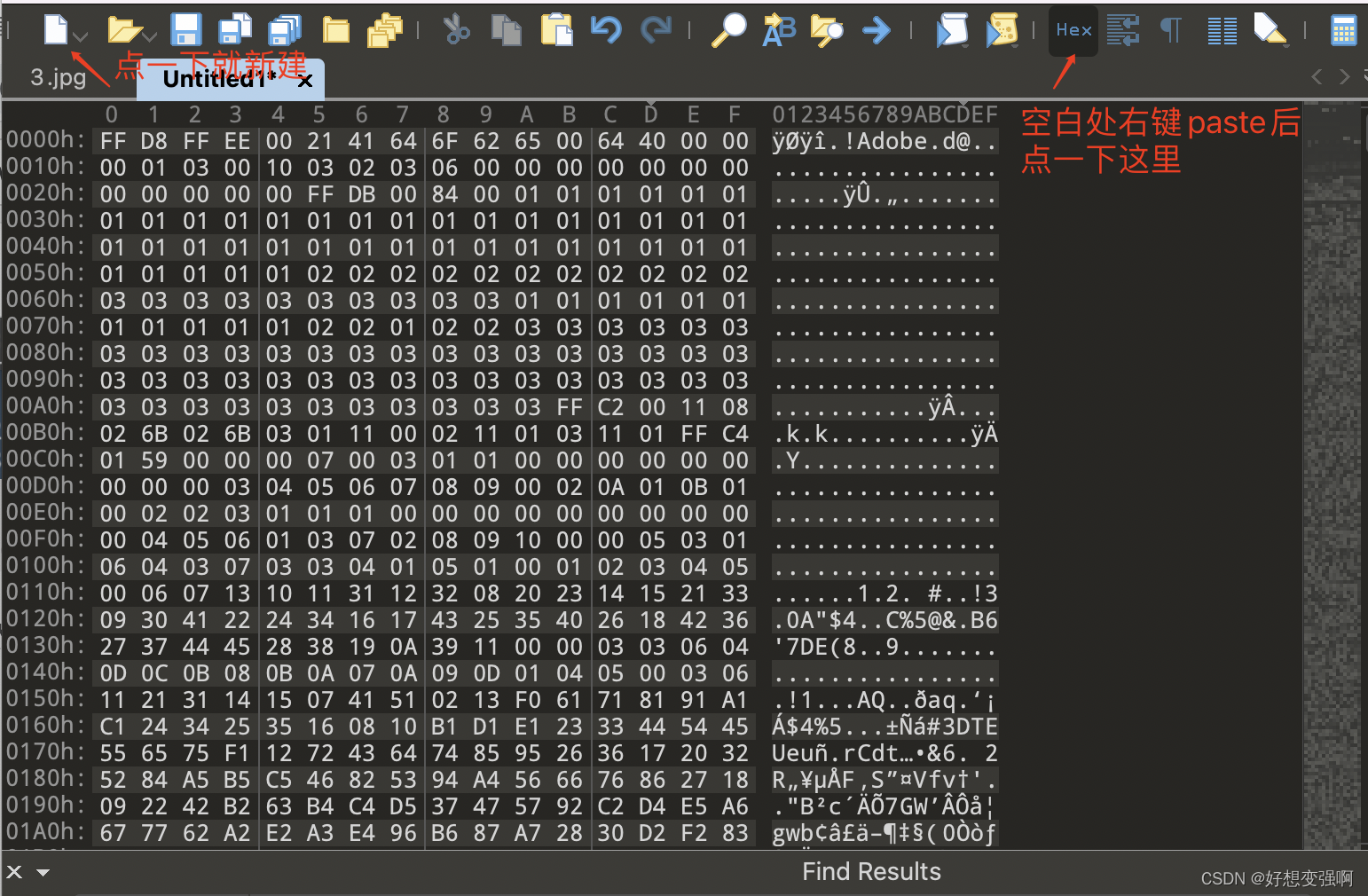
Task: Click the 0123456789ABCDEF column header
Action: [884, 114]
